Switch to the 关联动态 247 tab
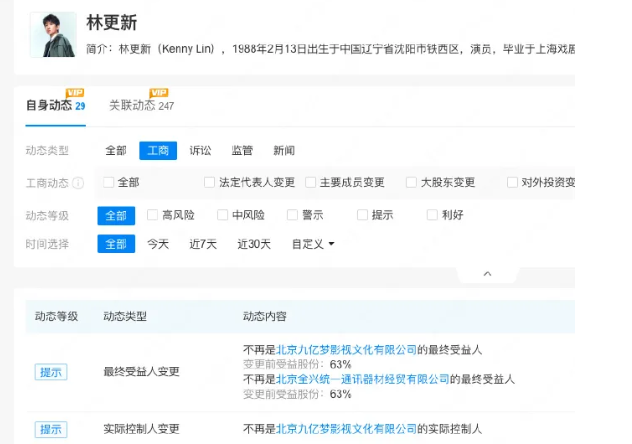632x444 pixels. click(141, 106)
